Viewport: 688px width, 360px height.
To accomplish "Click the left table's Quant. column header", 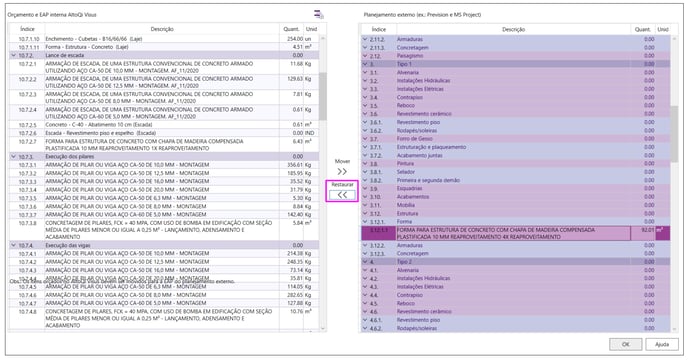I will tap(291, 29).
